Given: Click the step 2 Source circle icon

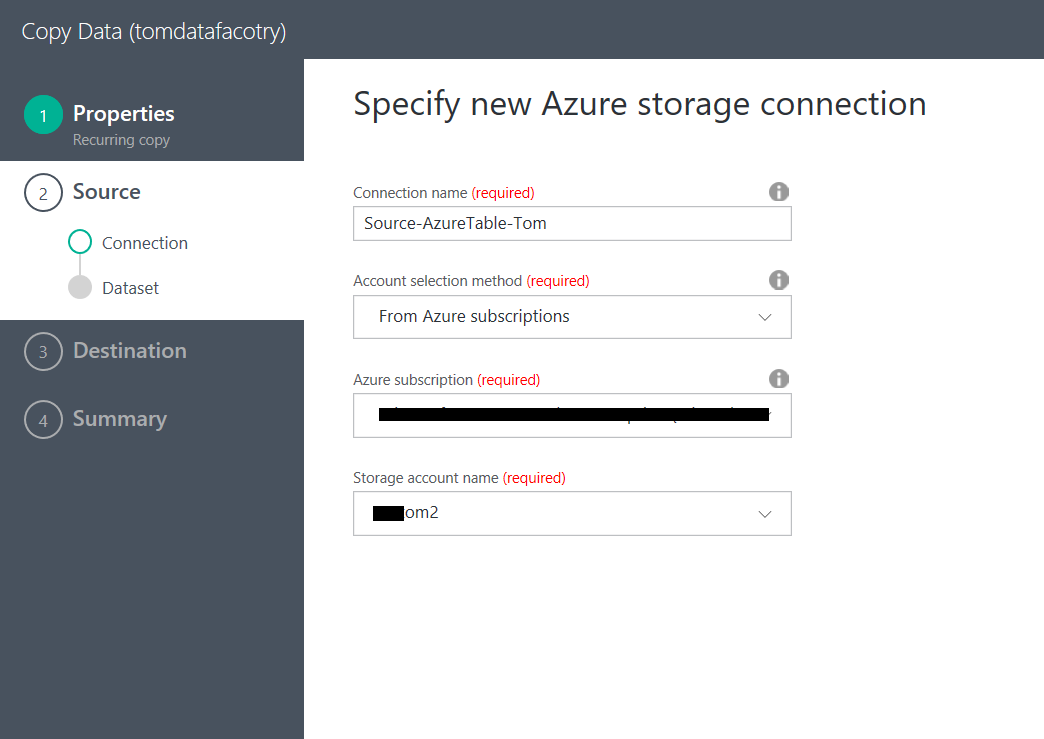Looking at the screenshot, I should coord(43,193).
